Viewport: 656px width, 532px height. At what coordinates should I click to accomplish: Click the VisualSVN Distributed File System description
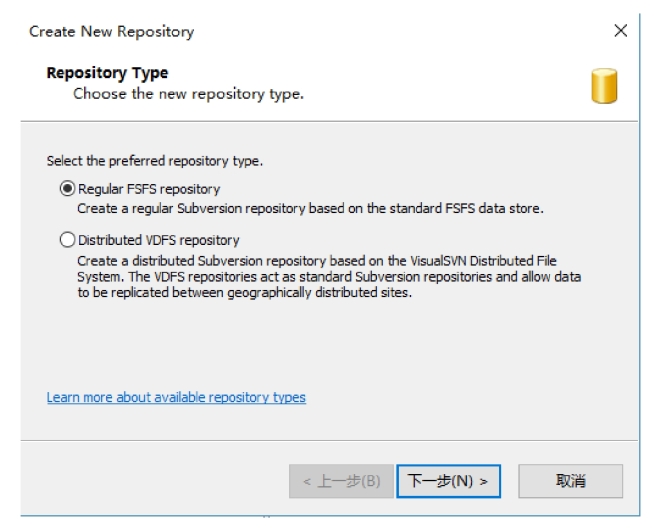[329, 276]
